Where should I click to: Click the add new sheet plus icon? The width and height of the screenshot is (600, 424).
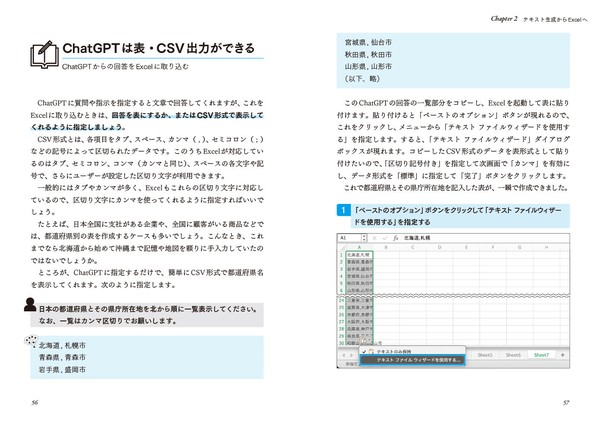click(x=562, y=355)
